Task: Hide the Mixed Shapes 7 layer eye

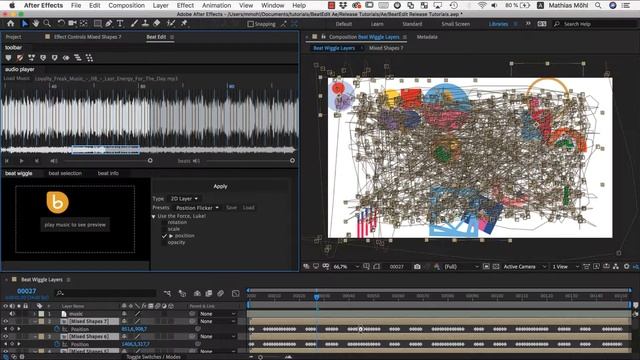Action: click(5, 321)
